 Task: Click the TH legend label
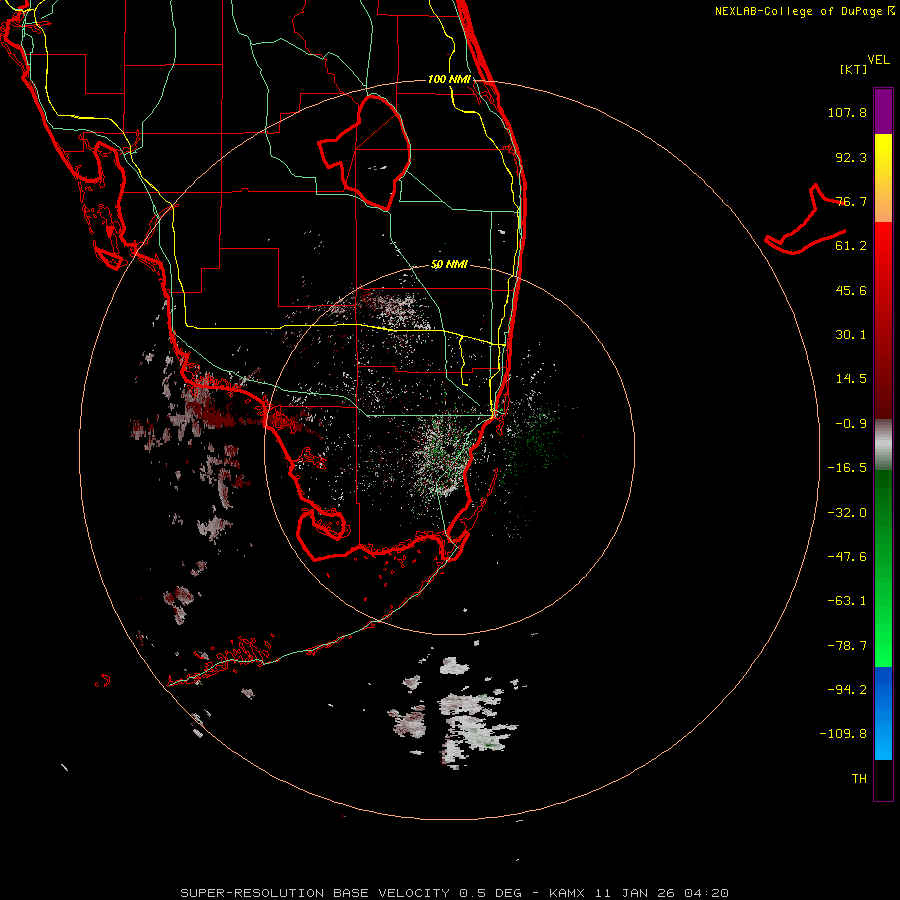pos(859,779)
